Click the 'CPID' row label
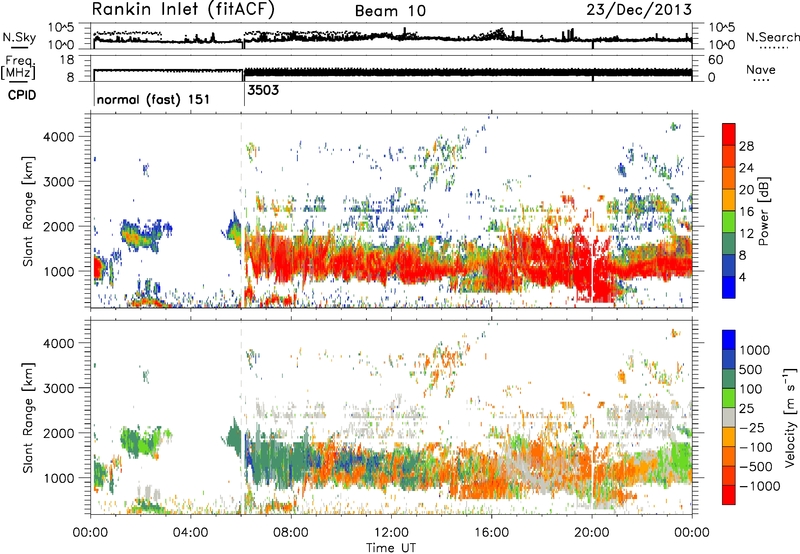 22,95
